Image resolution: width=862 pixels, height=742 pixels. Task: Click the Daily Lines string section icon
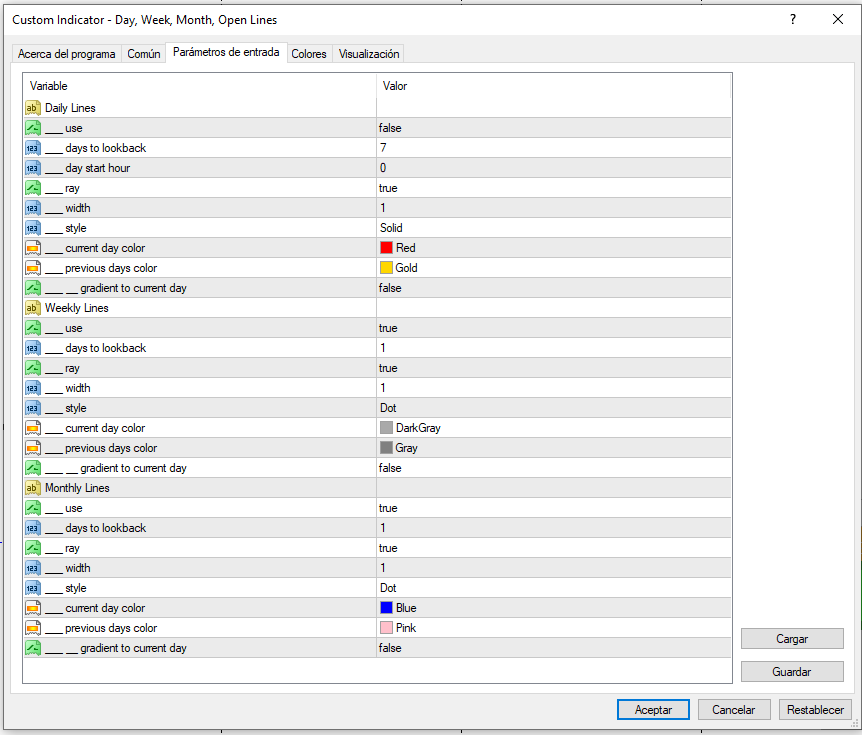point(32,108)
